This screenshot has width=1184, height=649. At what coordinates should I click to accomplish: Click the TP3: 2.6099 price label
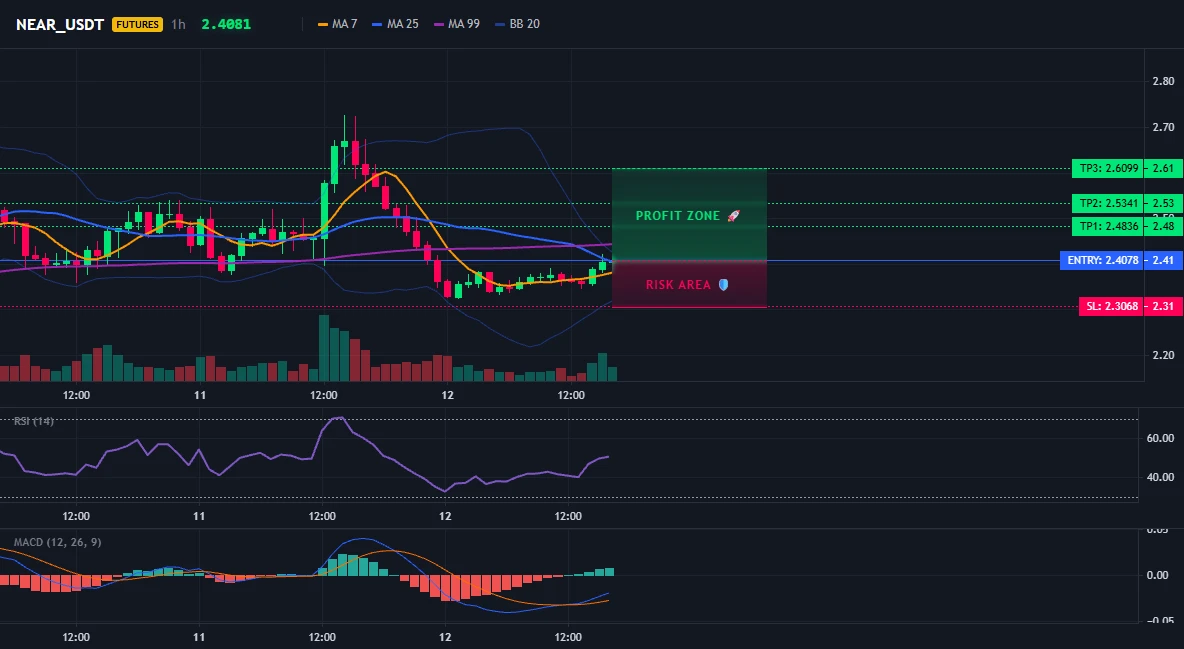[1108, 168]
